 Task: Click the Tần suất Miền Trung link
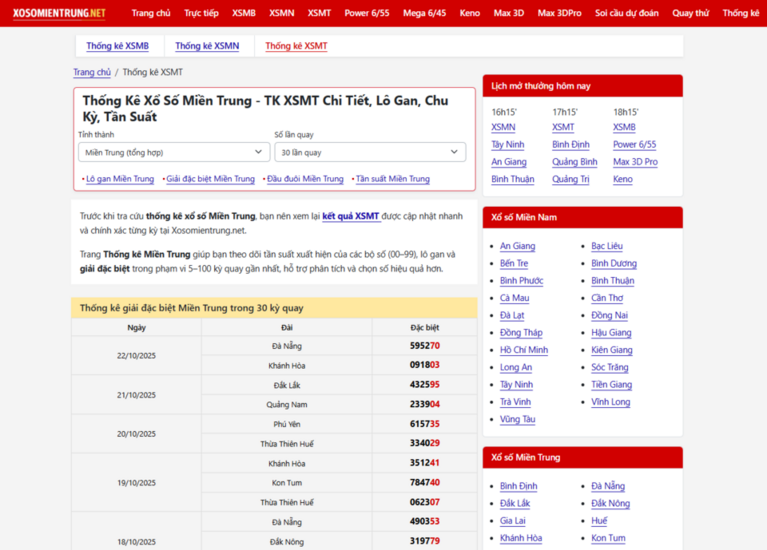pos(392,179)
